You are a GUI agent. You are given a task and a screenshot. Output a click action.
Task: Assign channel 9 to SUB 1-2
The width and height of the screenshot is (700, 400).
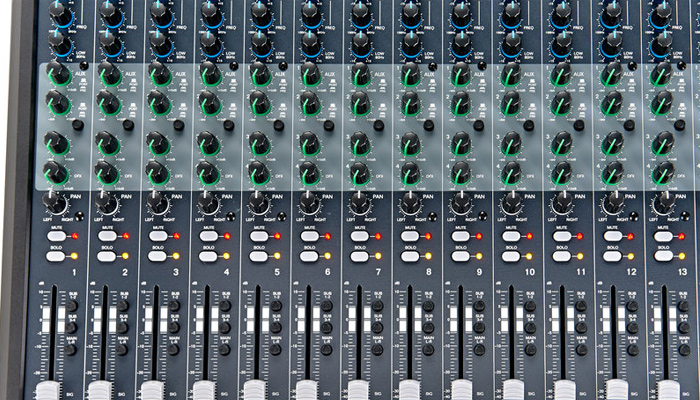point(479,306)
